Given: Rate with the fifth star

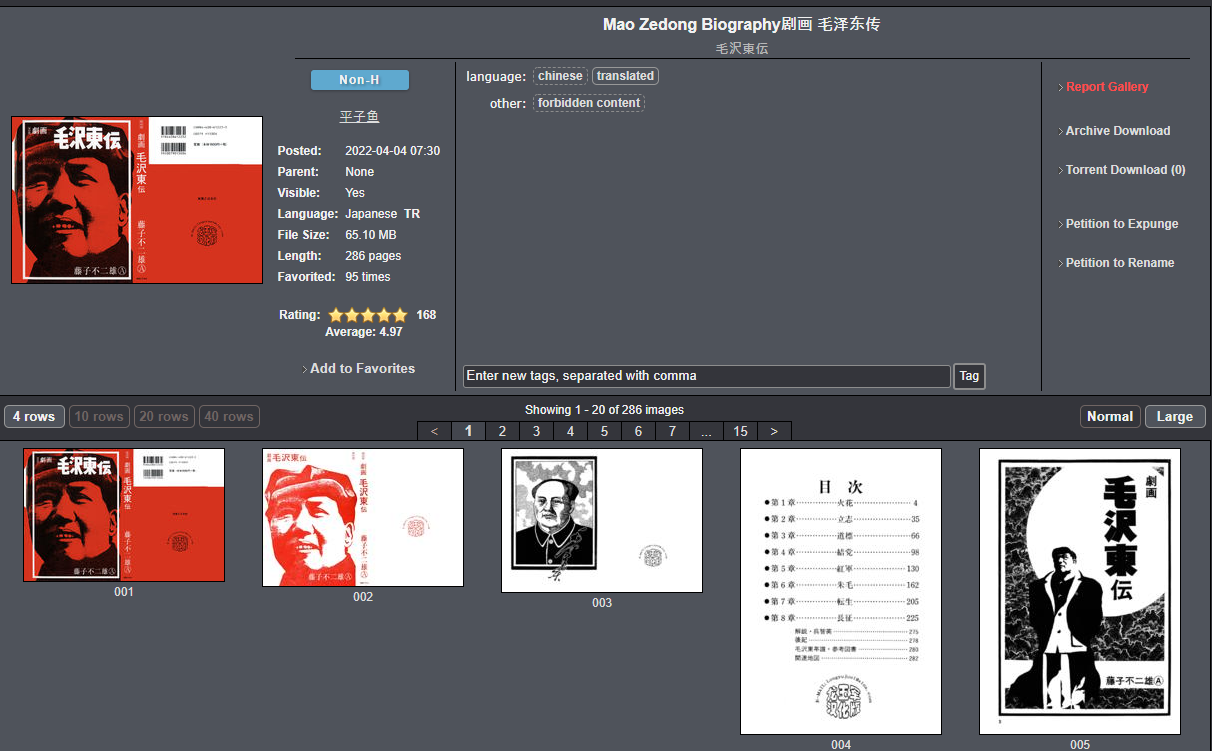Looking at the screenshot, I should [x=401, y=315].
